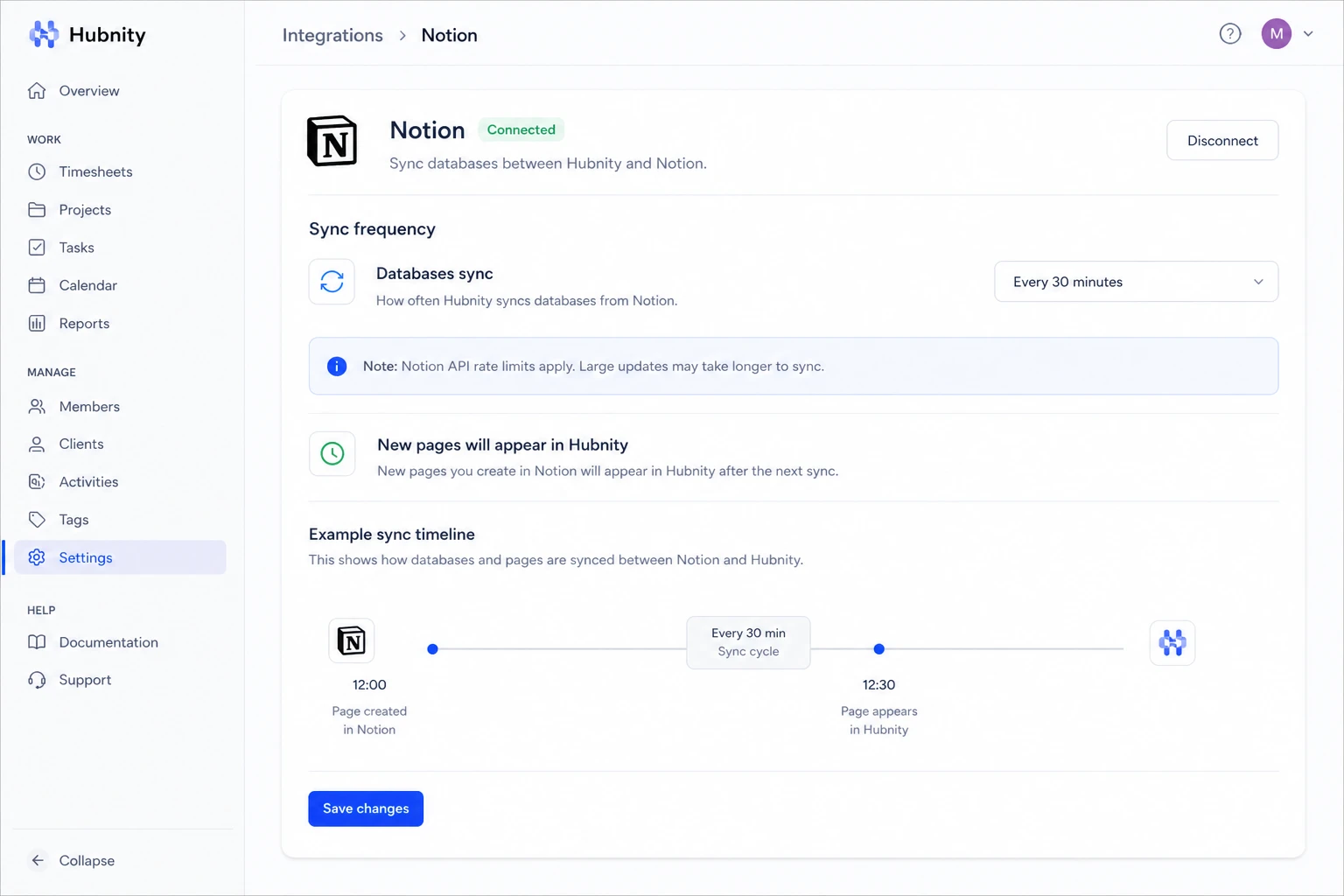Click the Members people icon
This screenshot has height=896, width=1344.
(x=37, y=407)
